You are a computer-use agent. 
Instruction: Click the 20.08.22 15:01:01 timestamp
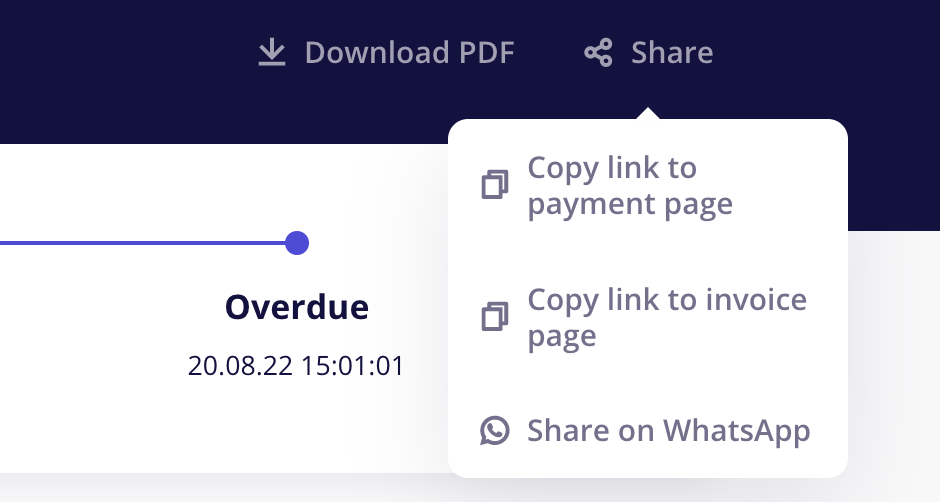[296, 365]
